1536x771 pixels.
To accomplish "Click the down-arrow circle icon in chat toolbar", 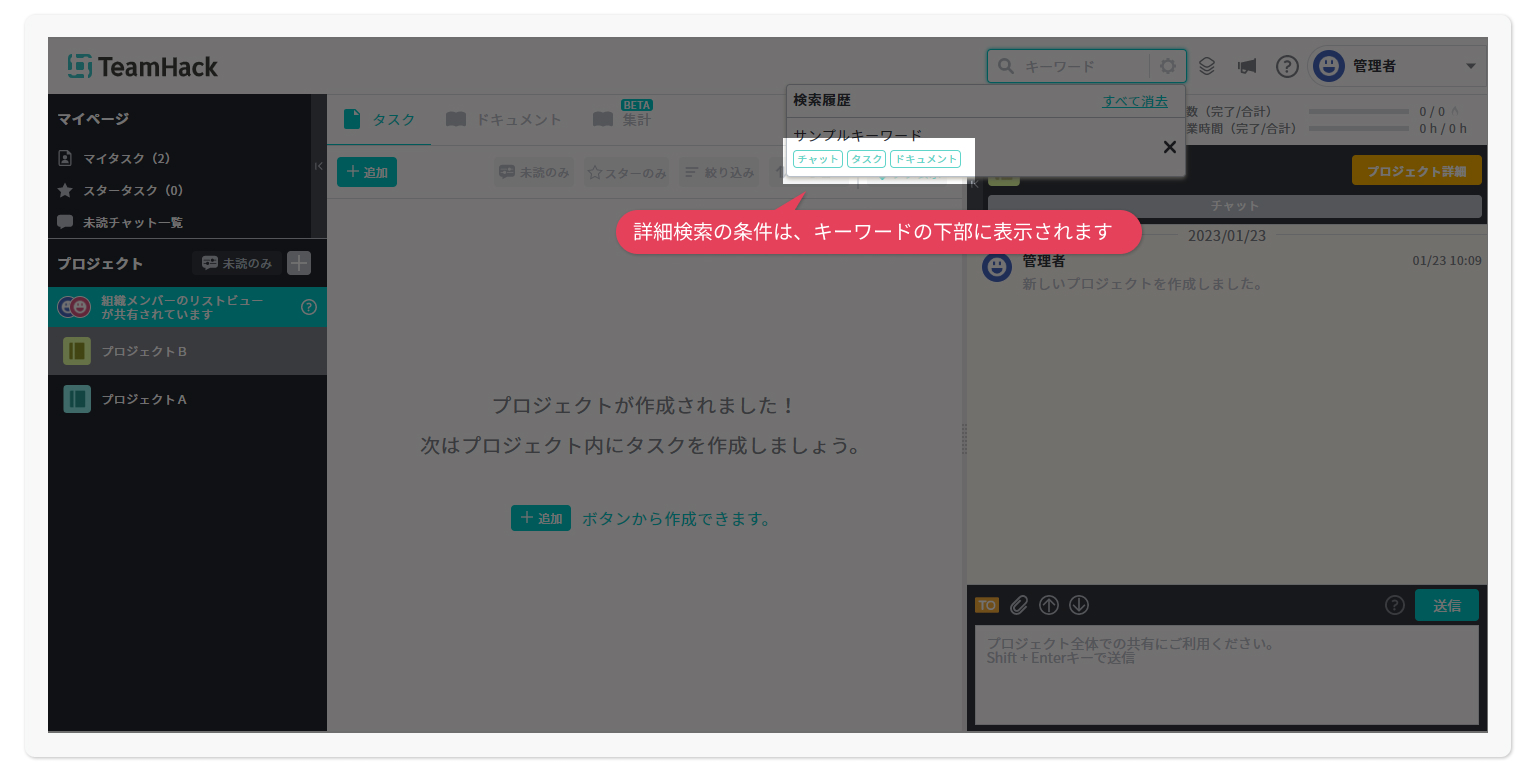I will coord(1078,605).
